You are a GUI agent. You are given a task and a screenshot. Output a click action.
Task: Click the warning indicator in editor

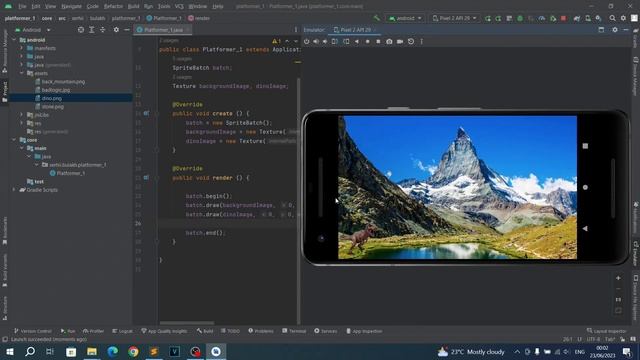click(x=276, y=41)
